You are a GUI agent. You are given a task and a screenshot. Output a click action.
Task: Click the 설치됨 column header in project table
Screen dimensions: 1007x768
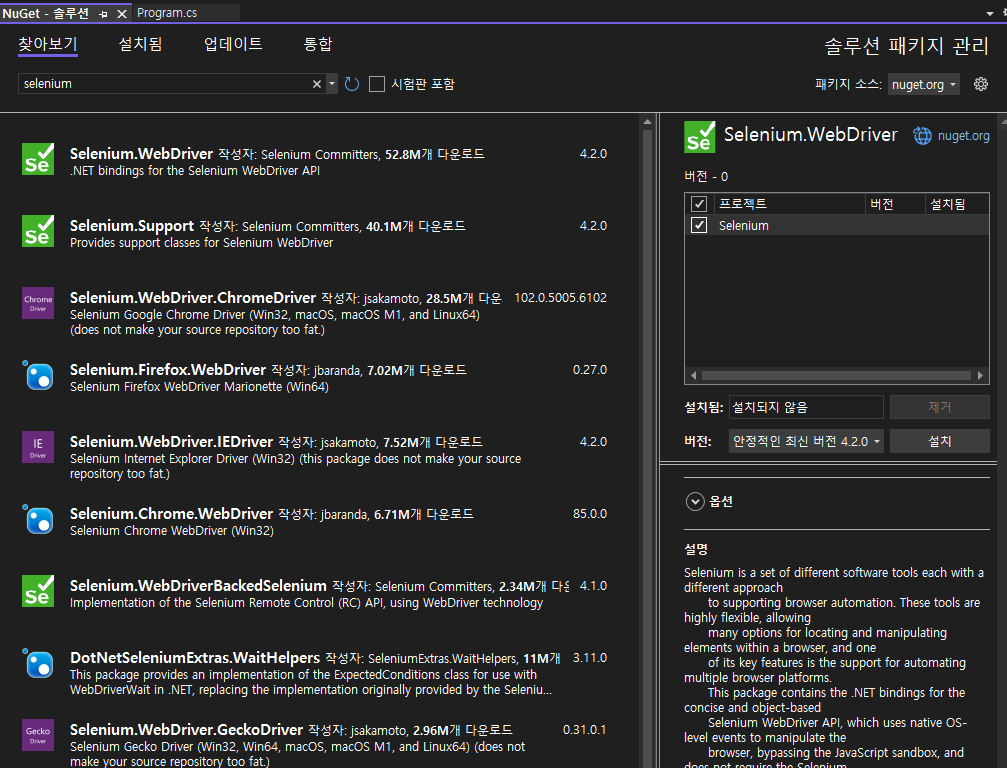(957, 204)
